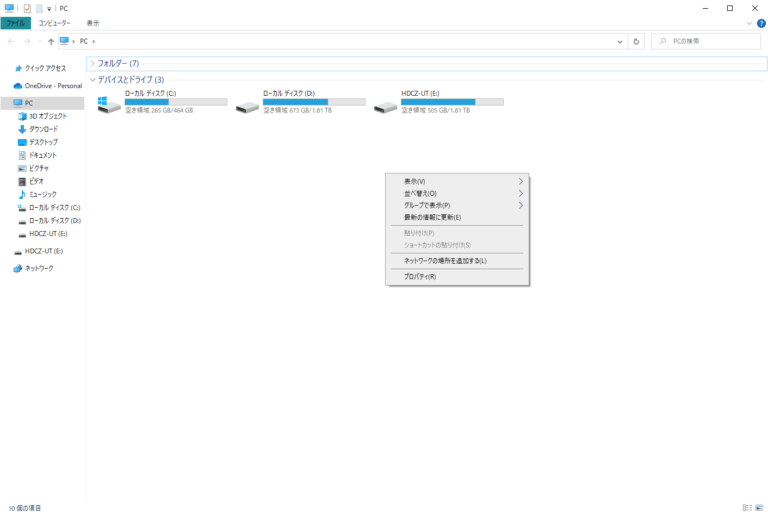The height and width of the screenshot is (515, 768).
Task: Expand the フォルダー (7) group
Action: tap(92, 63)
